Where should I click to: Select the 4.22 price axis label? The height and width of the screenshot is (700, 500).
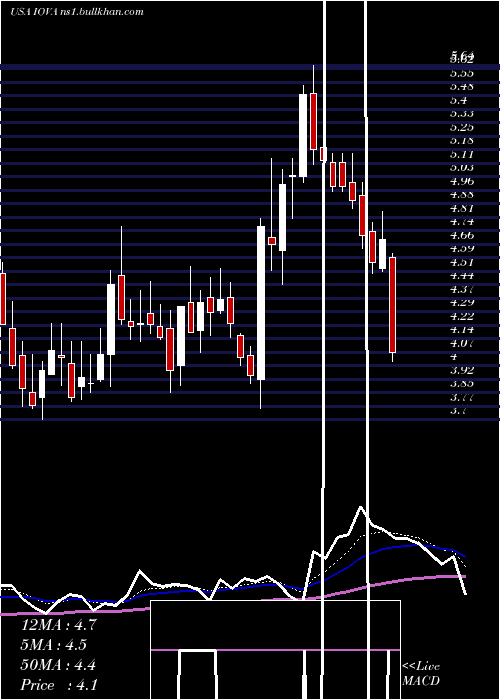(x=462, y=316)
